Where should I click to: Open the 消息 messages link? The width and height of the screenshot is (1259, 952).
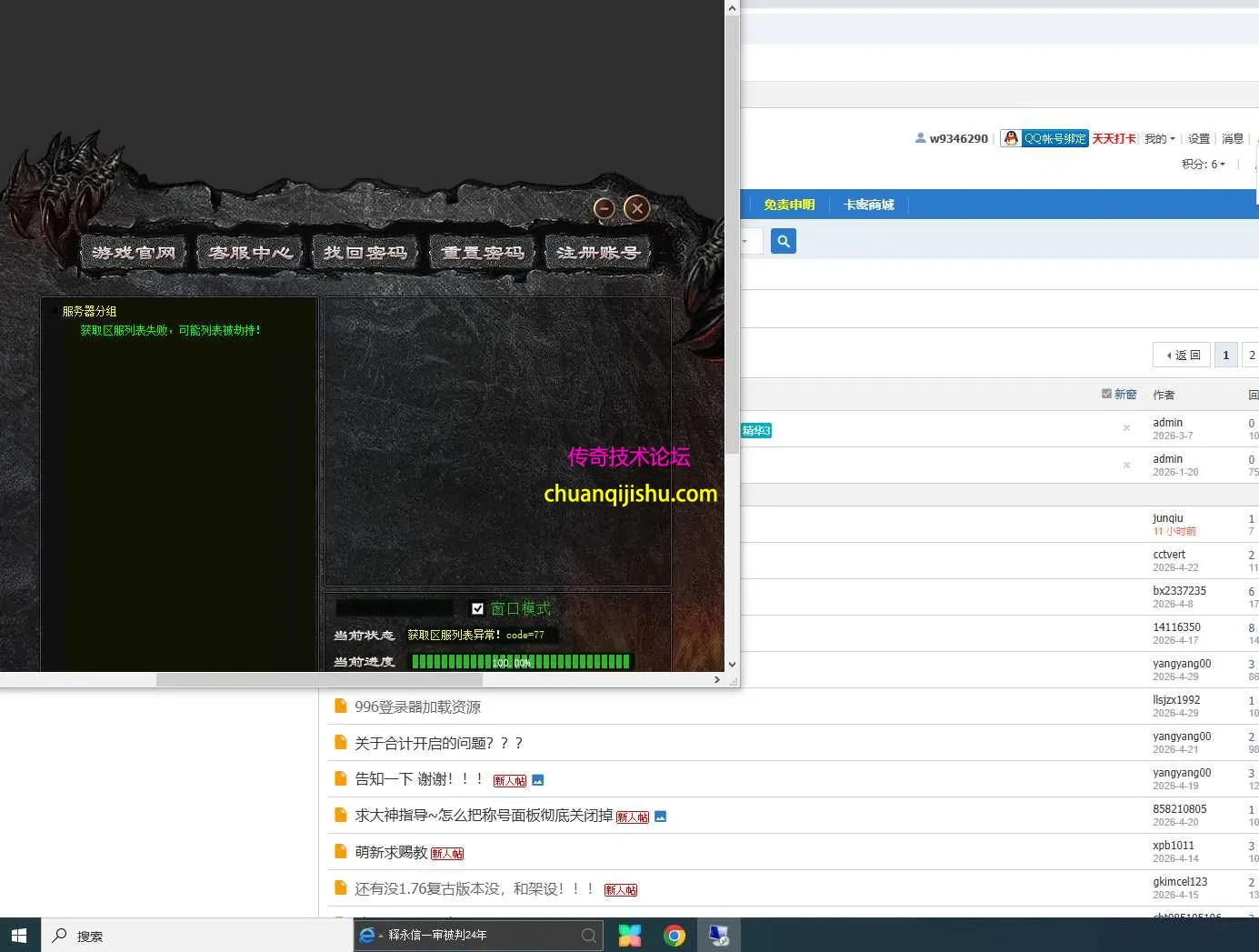click(x=1233, y=138)
